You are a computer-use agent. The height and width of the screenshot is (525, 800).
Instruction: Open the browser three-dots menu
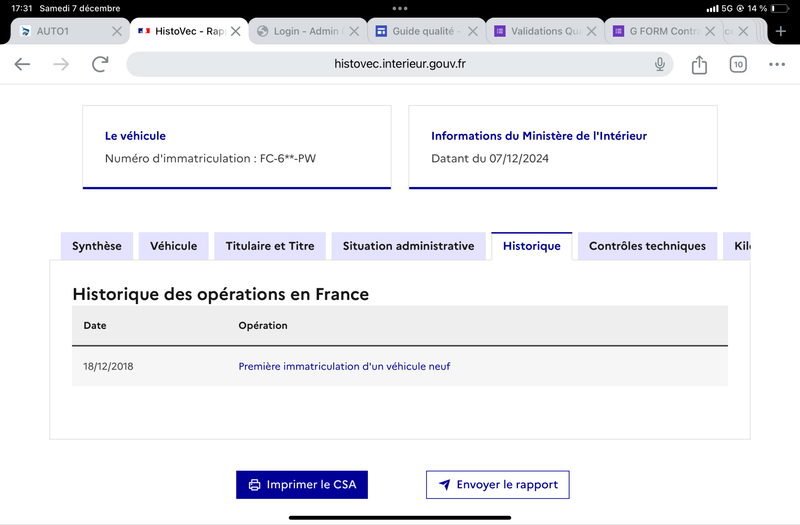click(777, 64)
